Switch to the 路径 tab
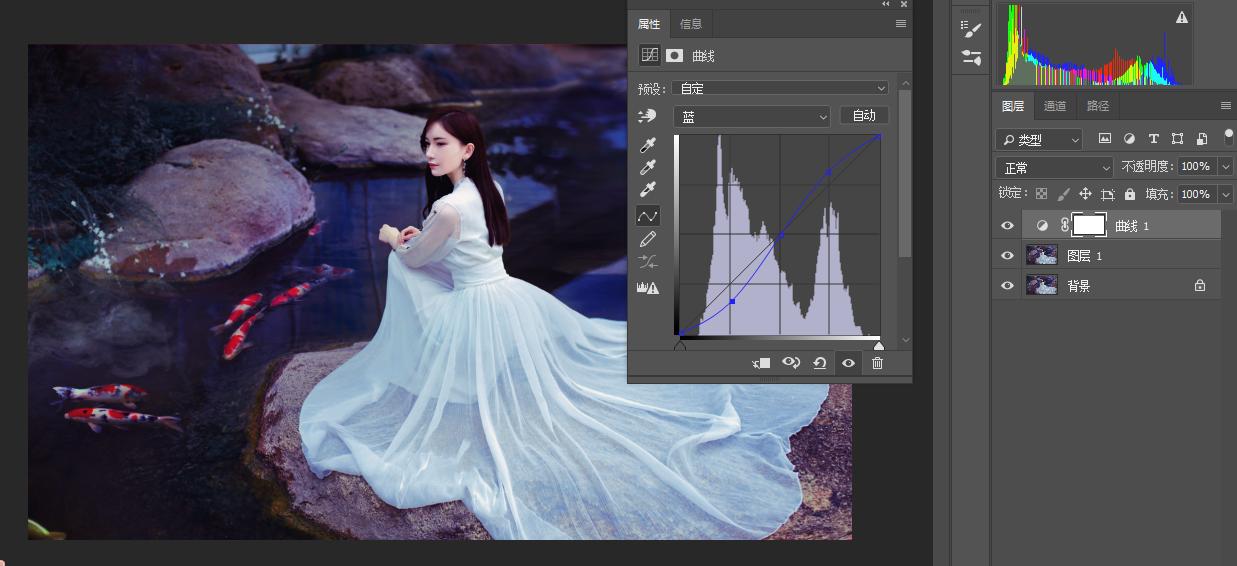The image size is (1237, 566). [x=1097, y=106]
